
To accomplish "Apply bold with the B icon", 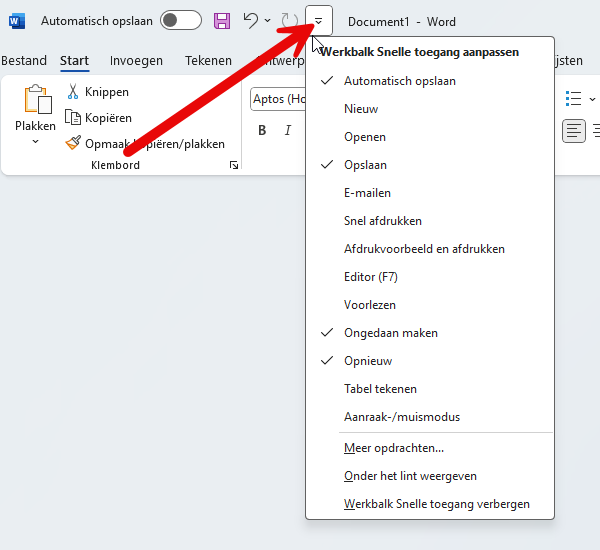I will [262, 130].
